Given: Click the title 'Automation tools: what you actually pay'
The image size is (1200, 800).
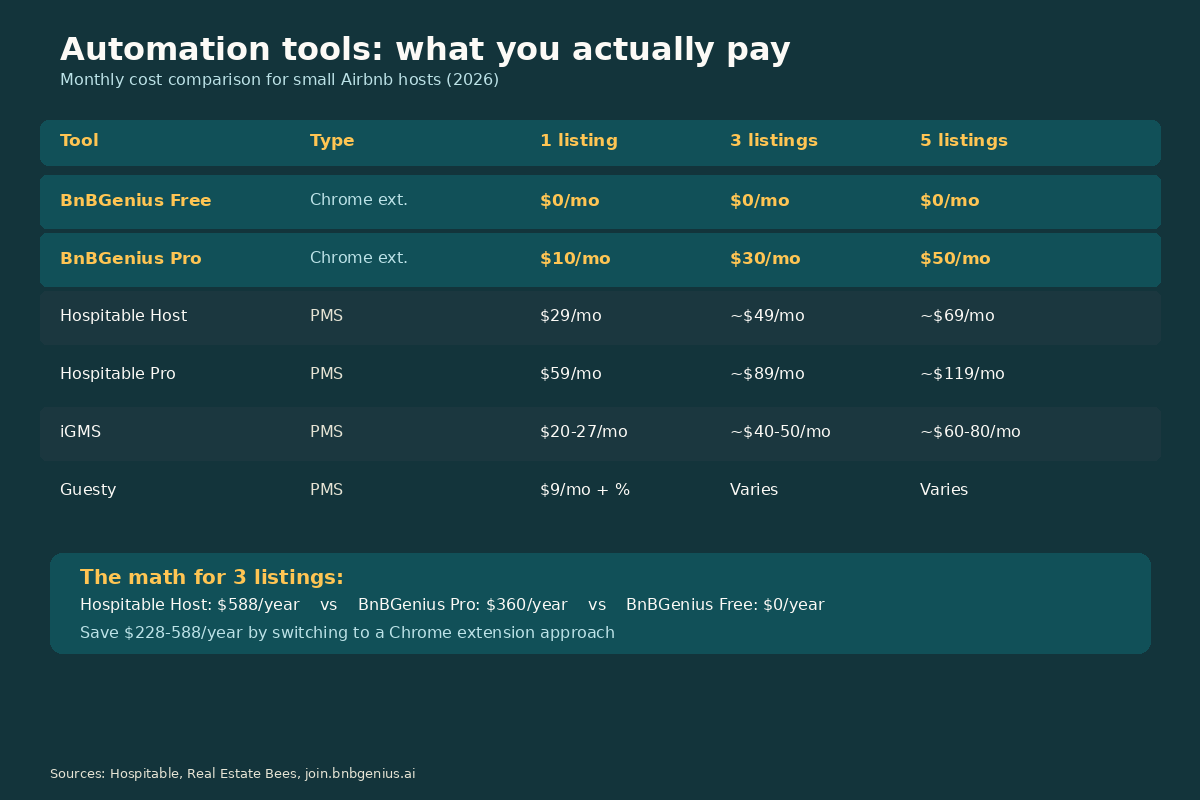Looking at the screenshot, I should (x=425, y=50).
